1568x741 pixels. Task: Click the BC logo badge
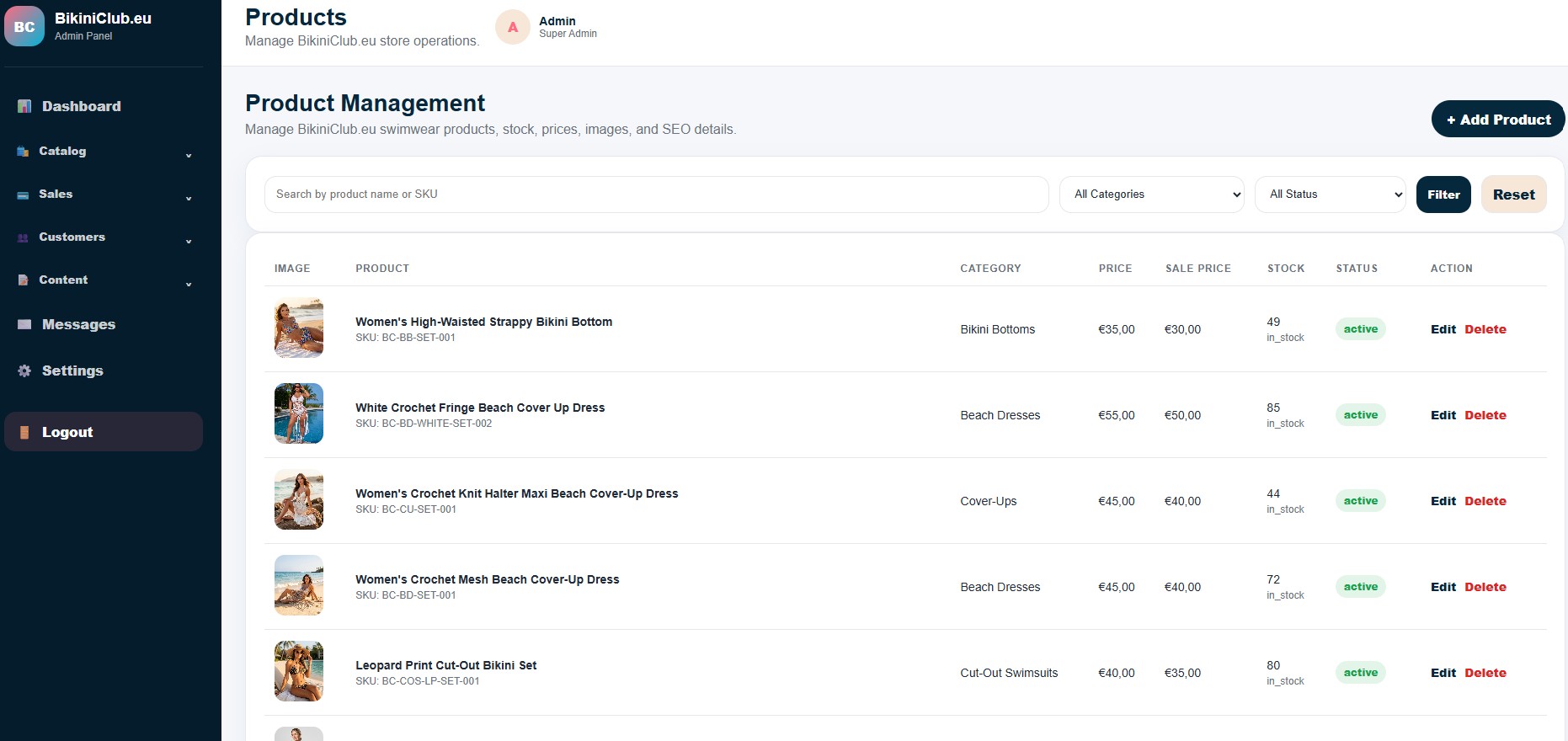(x=24, y=26)
